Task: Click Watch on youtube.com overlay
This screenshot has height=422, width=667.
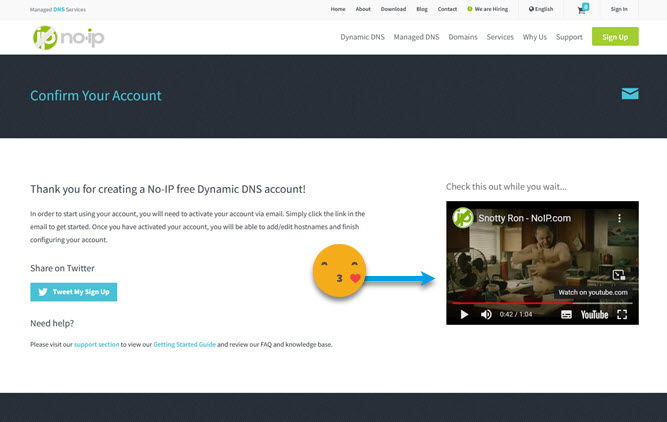Action: click(593, 292)
